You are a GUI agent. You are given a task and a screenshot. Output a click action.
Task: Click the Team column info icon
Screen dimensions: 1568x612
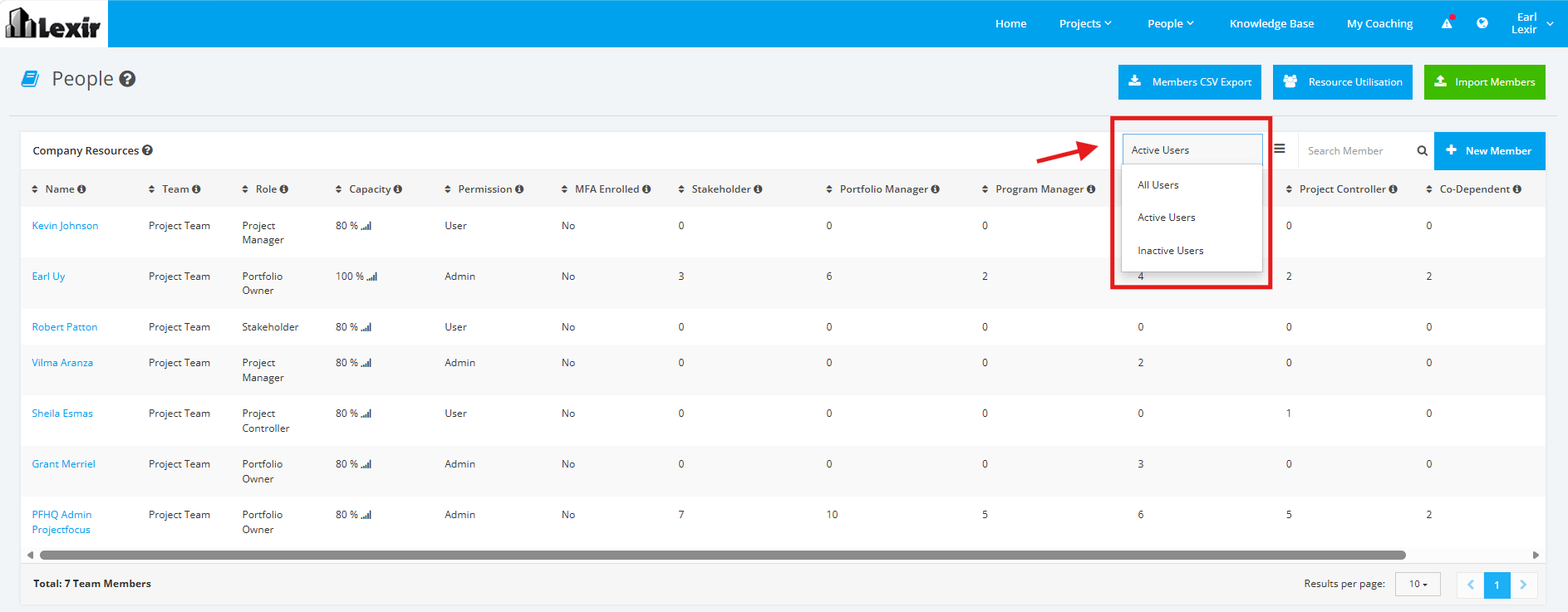pos(196,189)
